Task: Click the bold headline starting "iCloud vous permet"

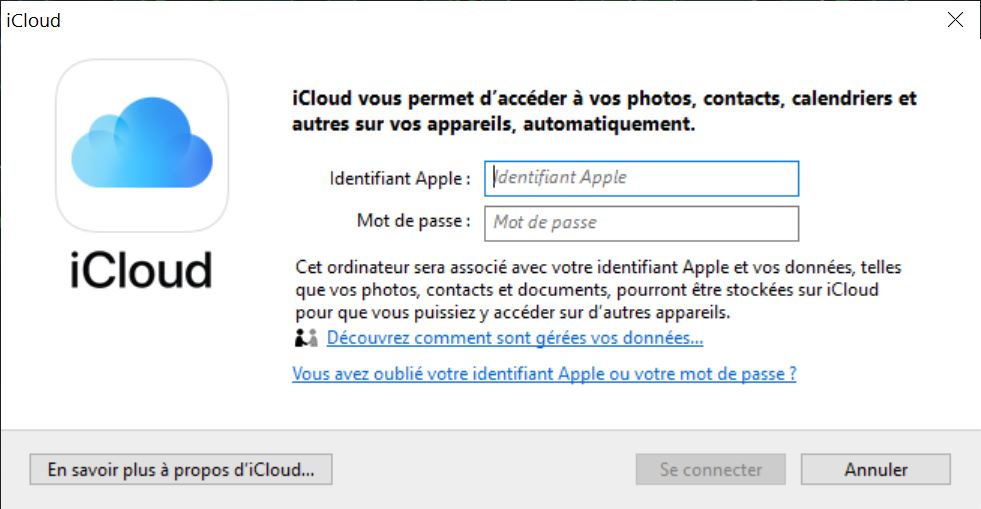Action: tap(604, 99)
